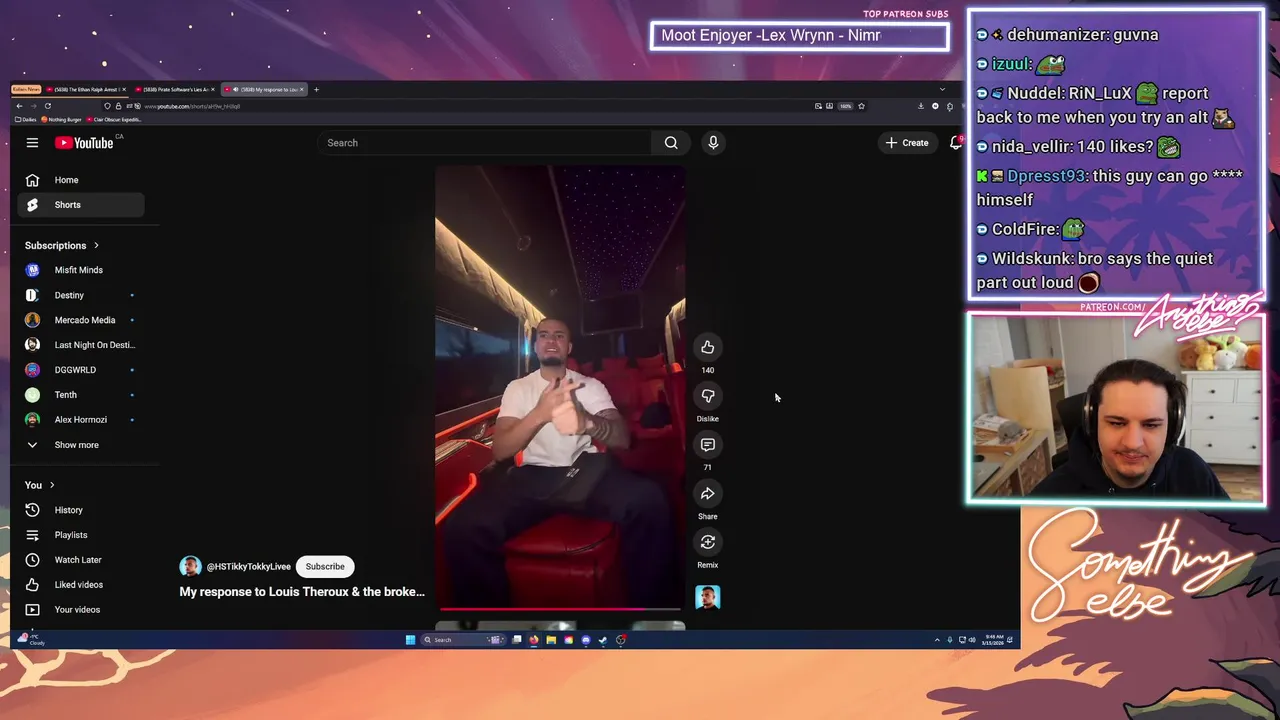Viewport: 1280px width, 720px height.
Task: Open a new browser tab
Action: (x=316, y=89)
